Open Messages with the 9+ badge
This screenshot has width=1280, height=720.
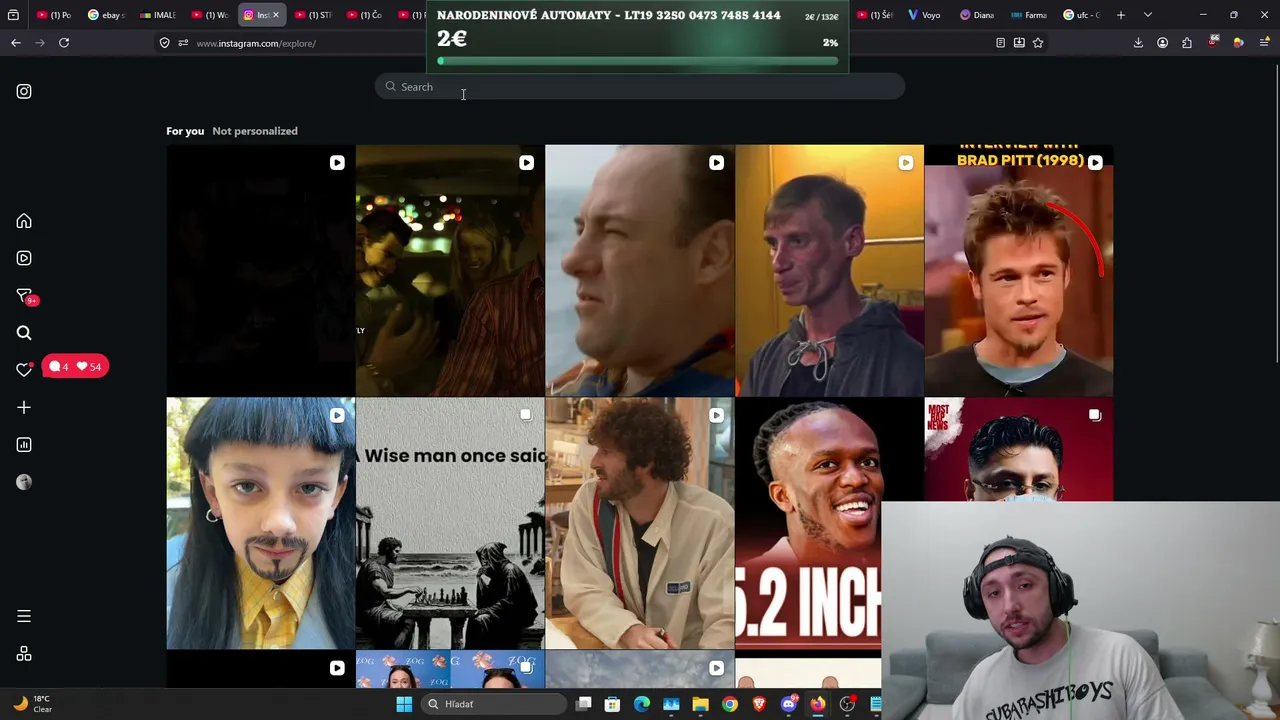pos(26,296)
